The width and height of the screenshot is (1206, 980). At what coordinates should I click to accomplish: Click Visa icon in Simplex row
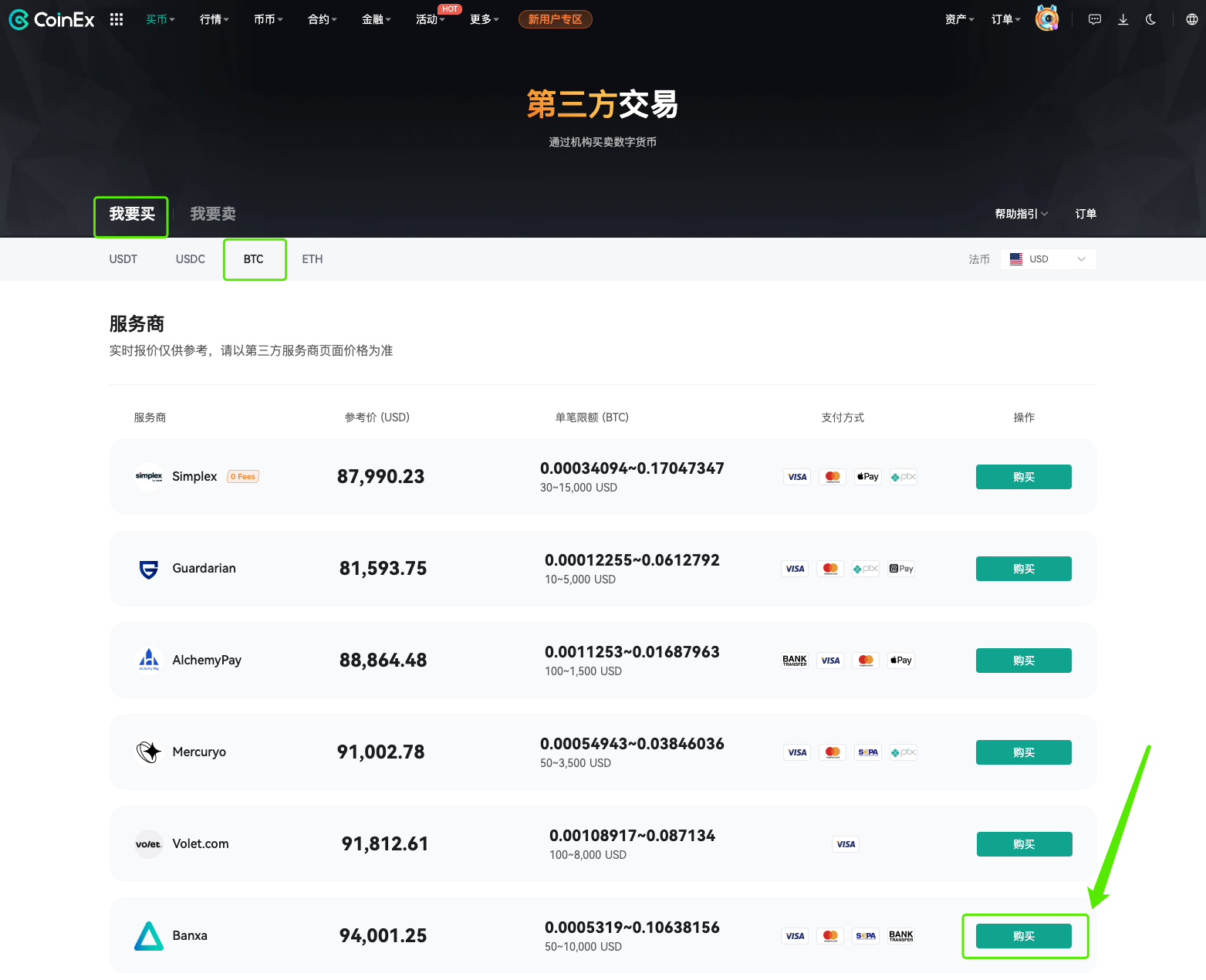pos(797,477)
